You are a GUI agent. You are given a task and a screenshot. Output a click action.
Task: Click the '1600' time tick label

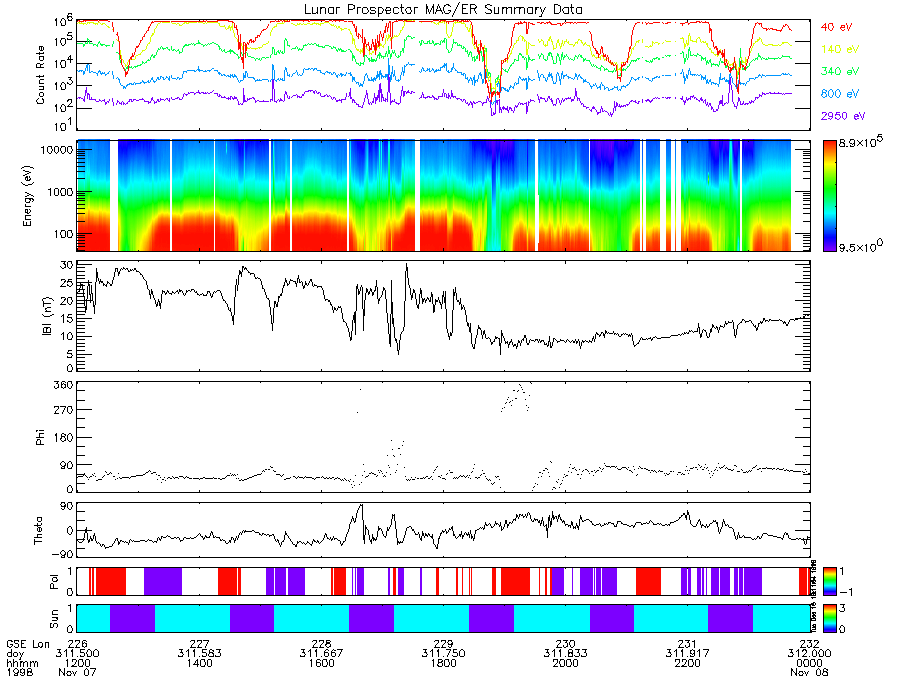click(321, 663)
